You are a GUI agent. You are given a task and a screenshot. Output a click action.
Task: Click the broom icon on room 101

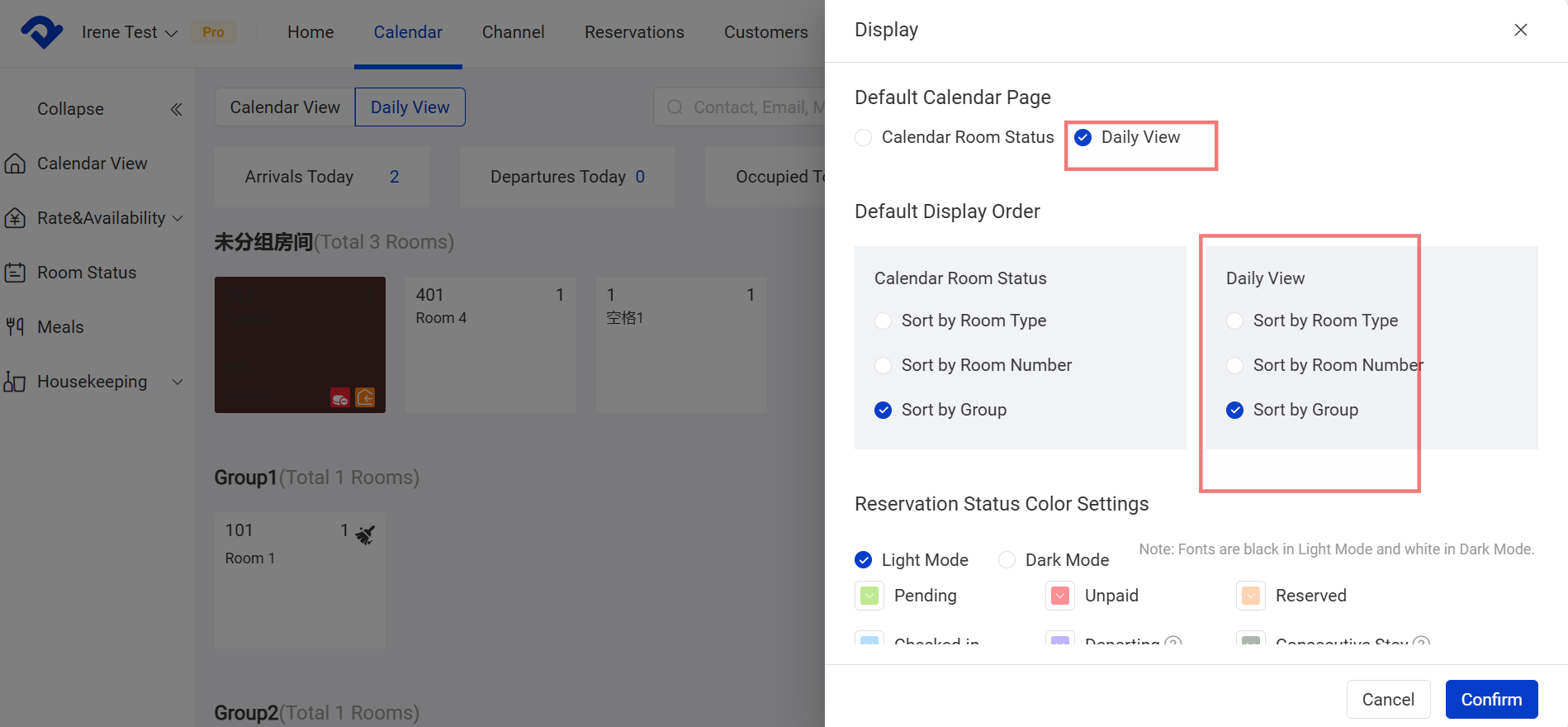pos(365,535)
